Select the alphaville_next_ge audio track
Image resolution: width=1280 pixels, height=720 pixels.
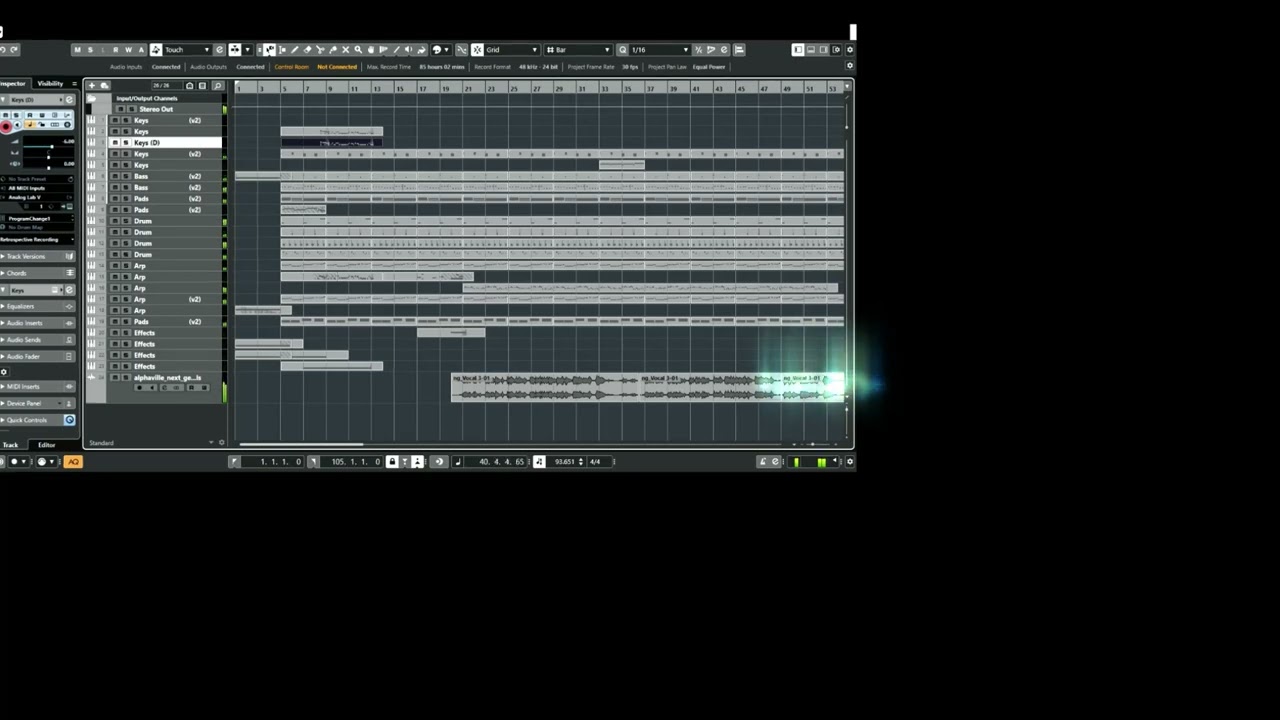[167, 378]
